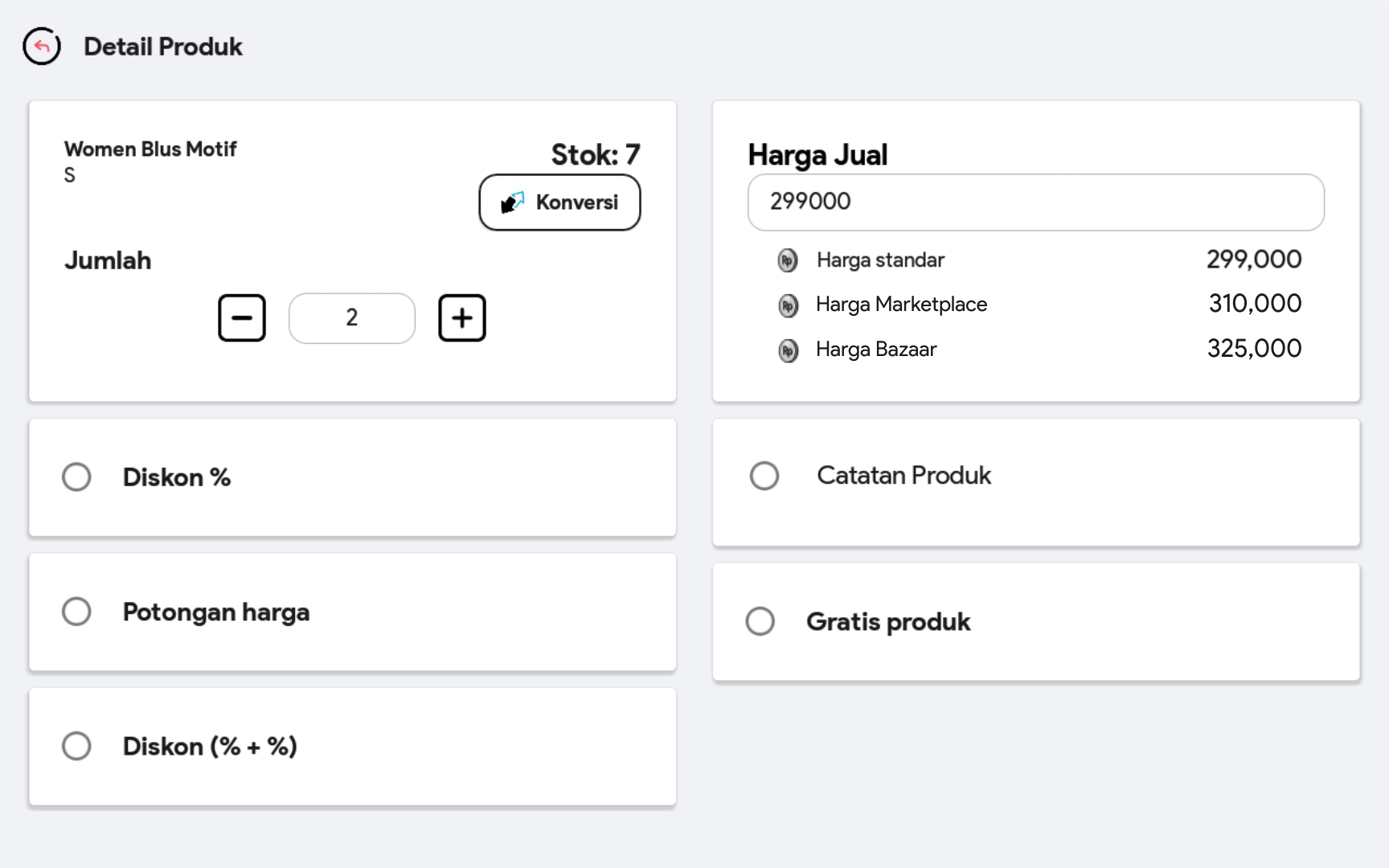
Task: Click the Harga standar coin icon
Action: pyautogui.click(x=788, y=260)
